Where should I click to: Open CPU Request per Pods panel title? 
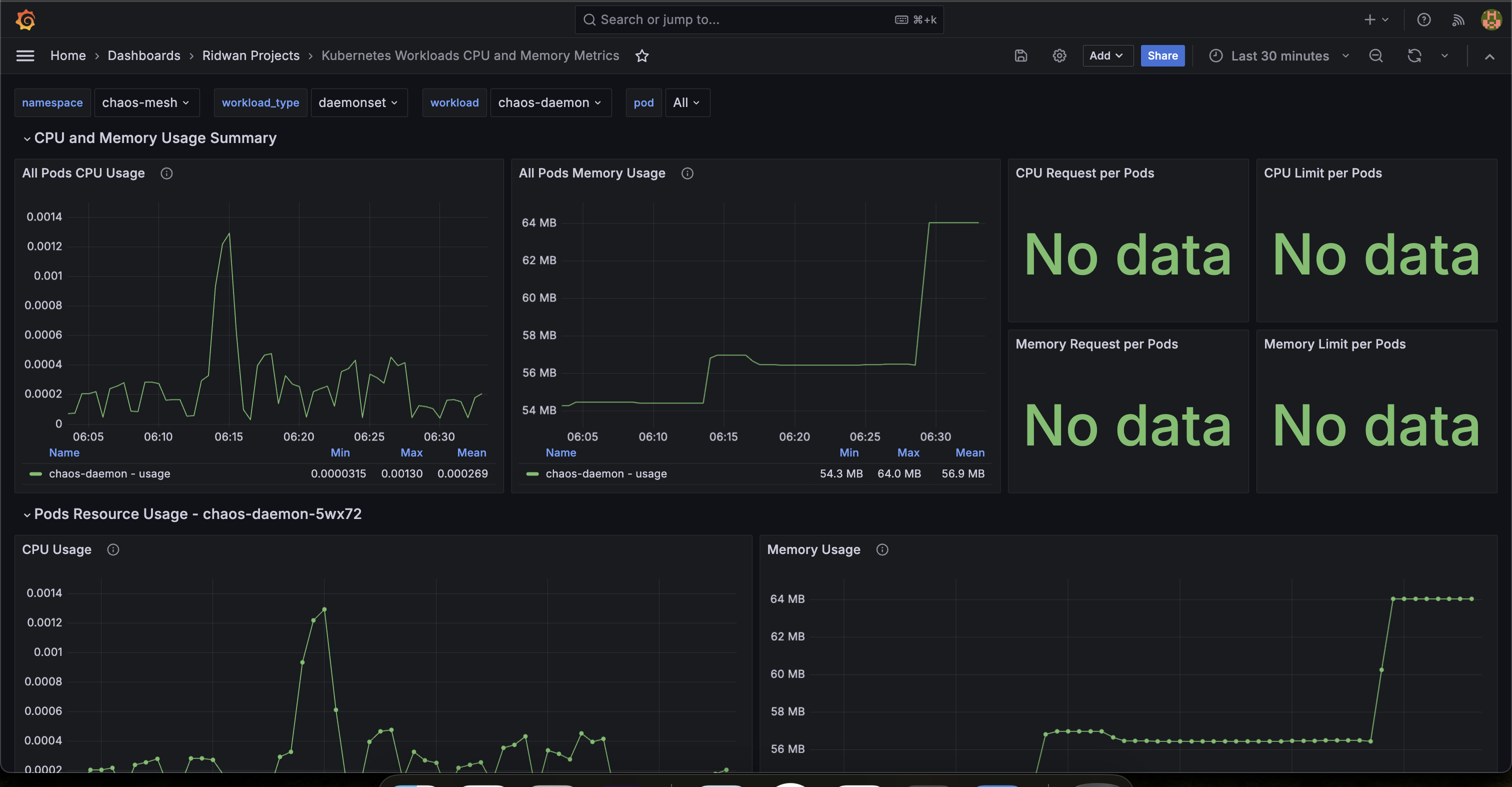point(1084,173)
